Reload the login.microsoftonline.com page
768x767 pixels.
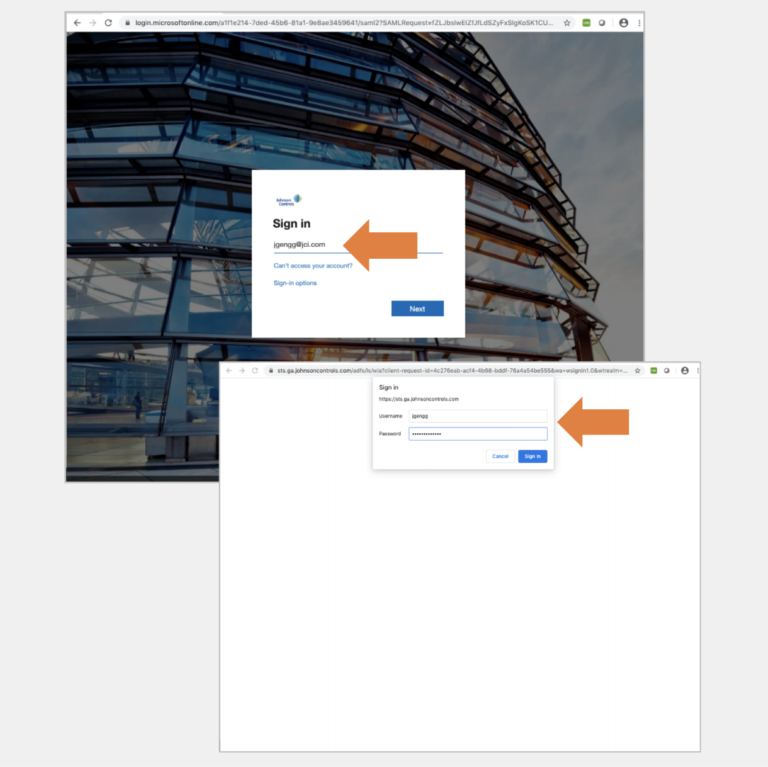coord(108,23)
